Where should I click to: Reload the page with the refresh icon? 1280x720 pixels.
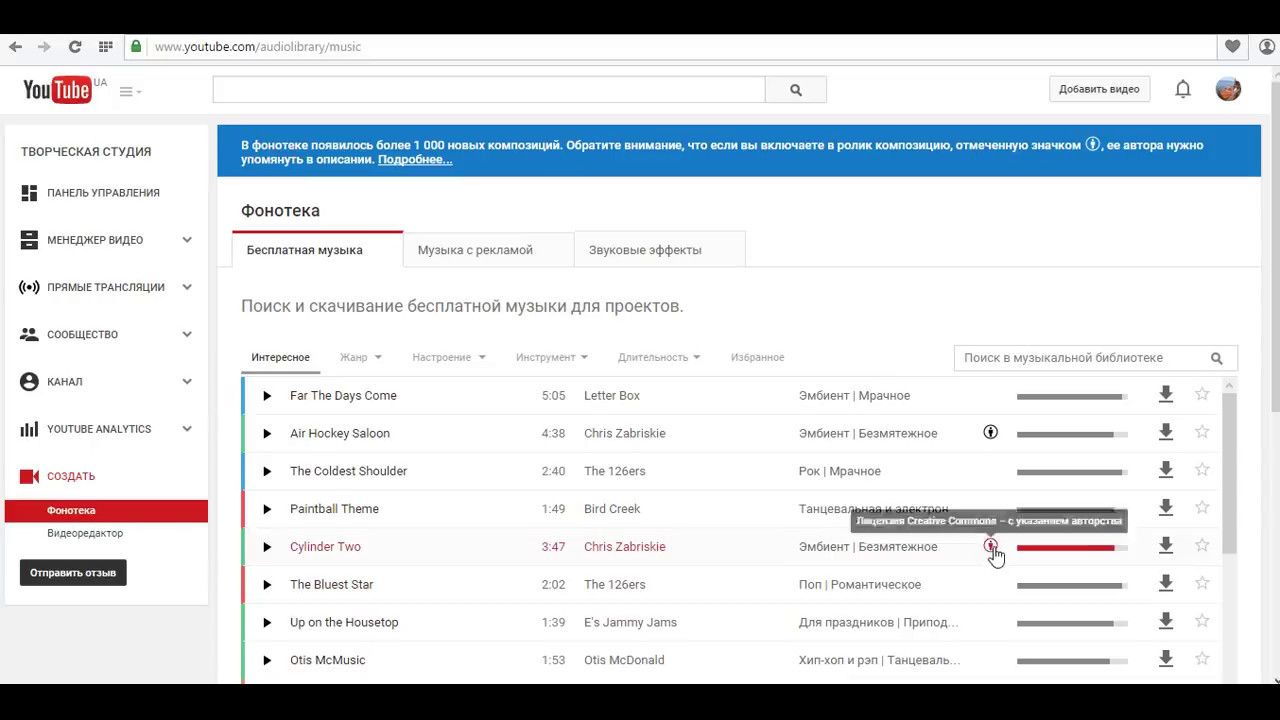[74, 47]
